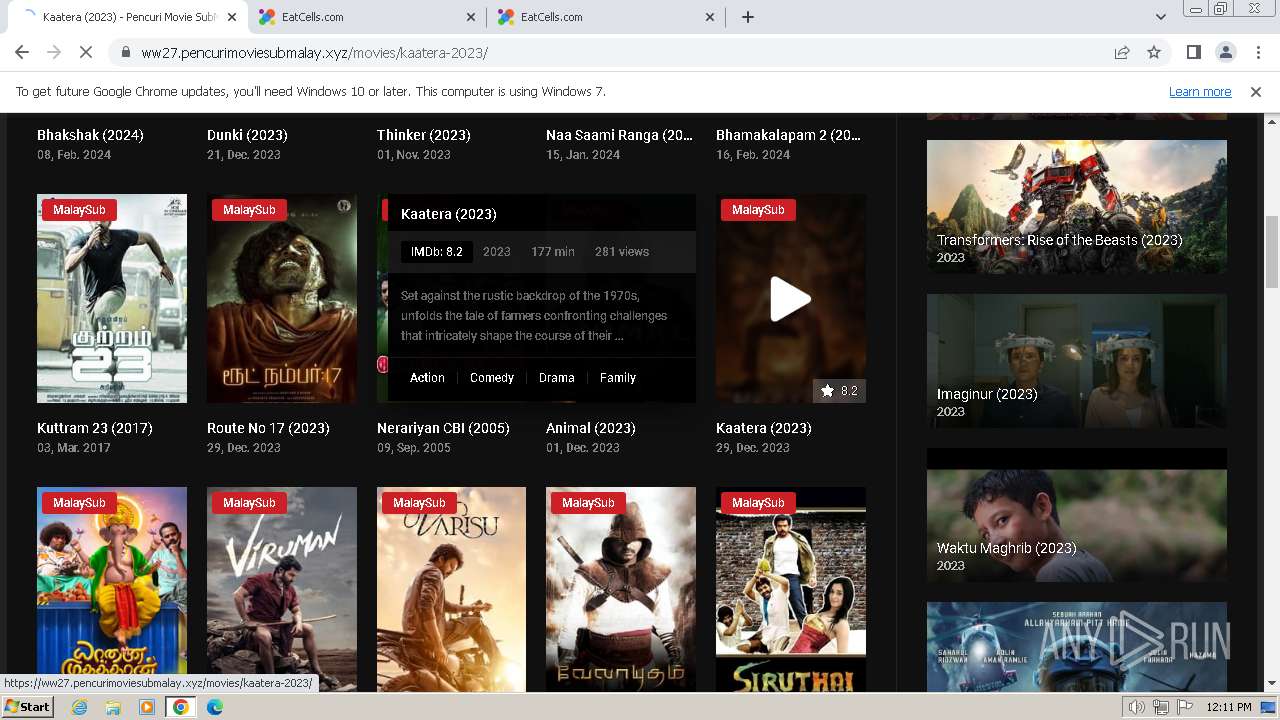This screenshot has height=720, width=1280.
Task: Open the Kuttram 23 poster
Action: [112, 298]
